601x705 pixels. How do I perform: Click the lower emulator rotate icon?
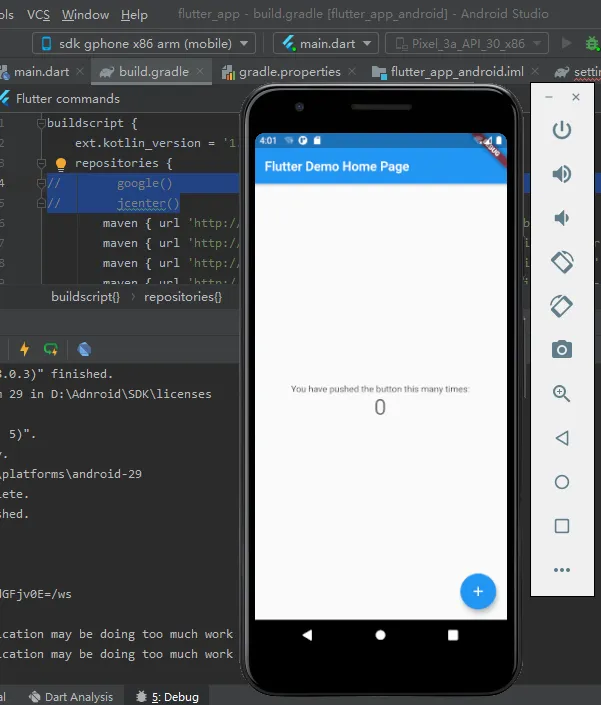(561, 306)
